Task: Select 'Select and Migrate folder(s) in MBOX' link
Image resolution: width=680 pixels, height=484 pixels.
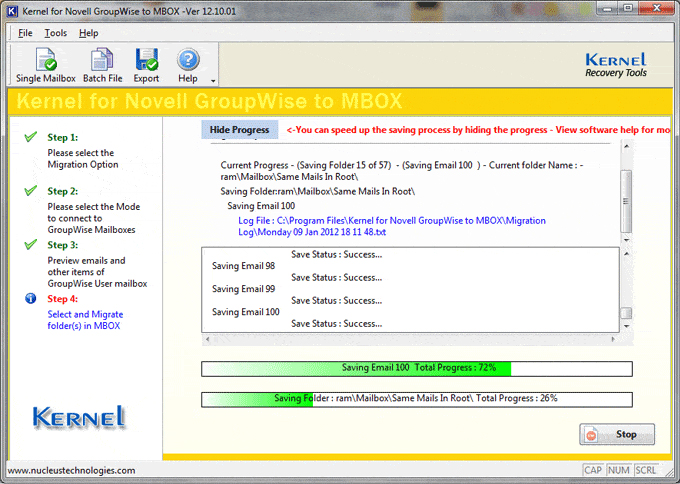Action: click(x=85, y=320)
